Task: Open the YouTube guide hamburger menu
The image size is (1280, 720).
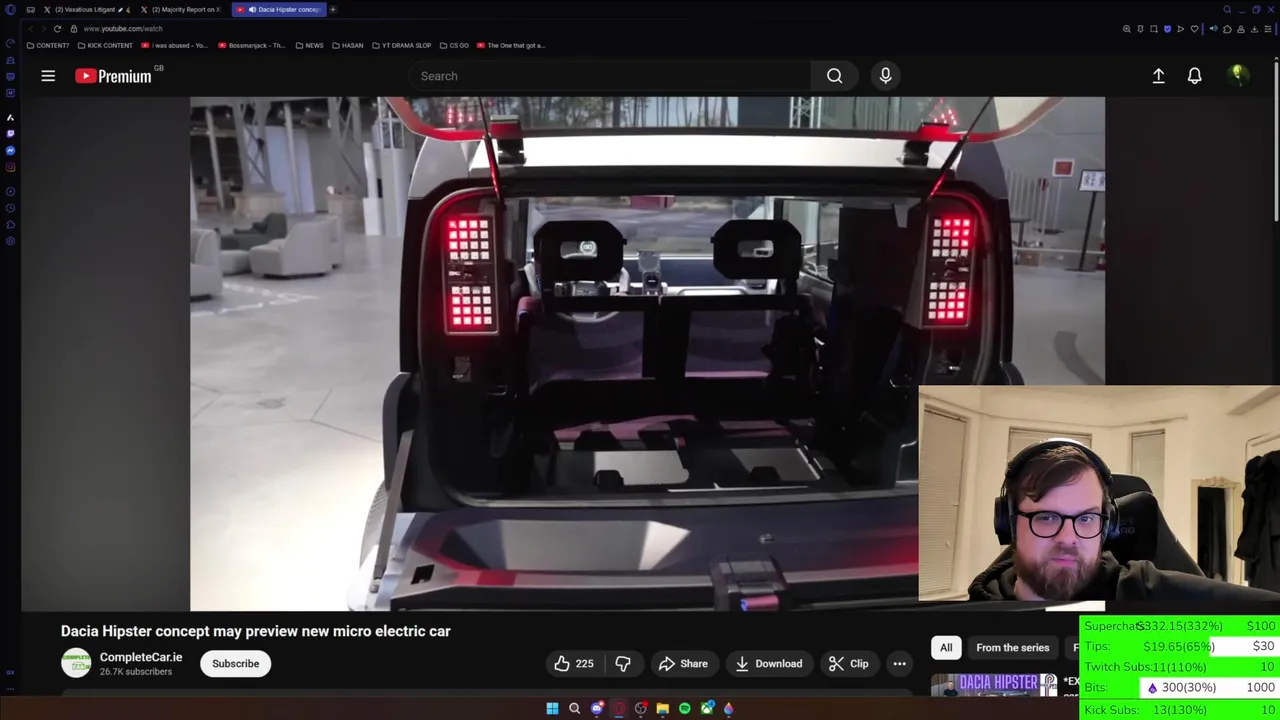Action: pyautogui.click(x=48, y=76)
